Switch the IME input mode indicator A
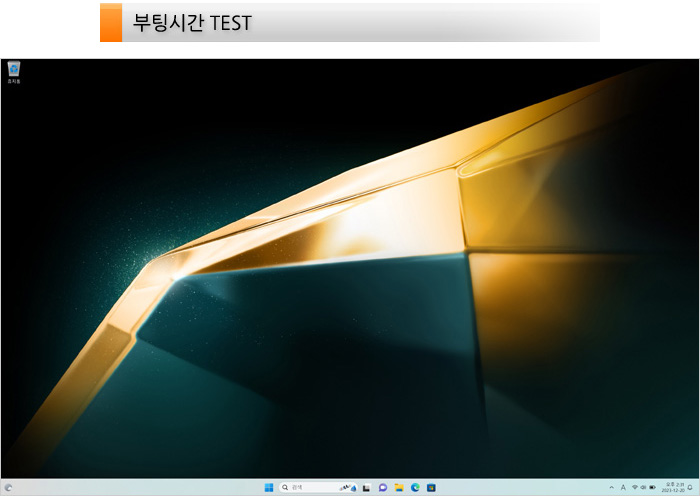 click(x=623, y=487)
